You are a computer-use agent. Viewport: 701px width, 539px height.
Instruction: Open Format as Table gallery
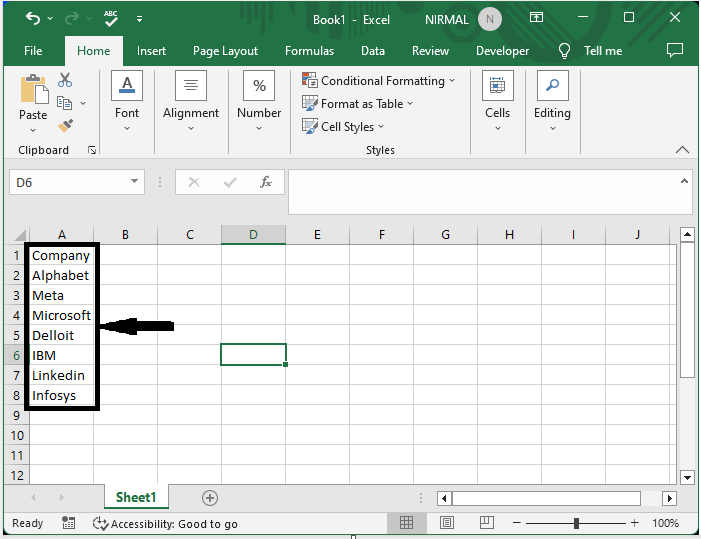[x=357, y=104]
